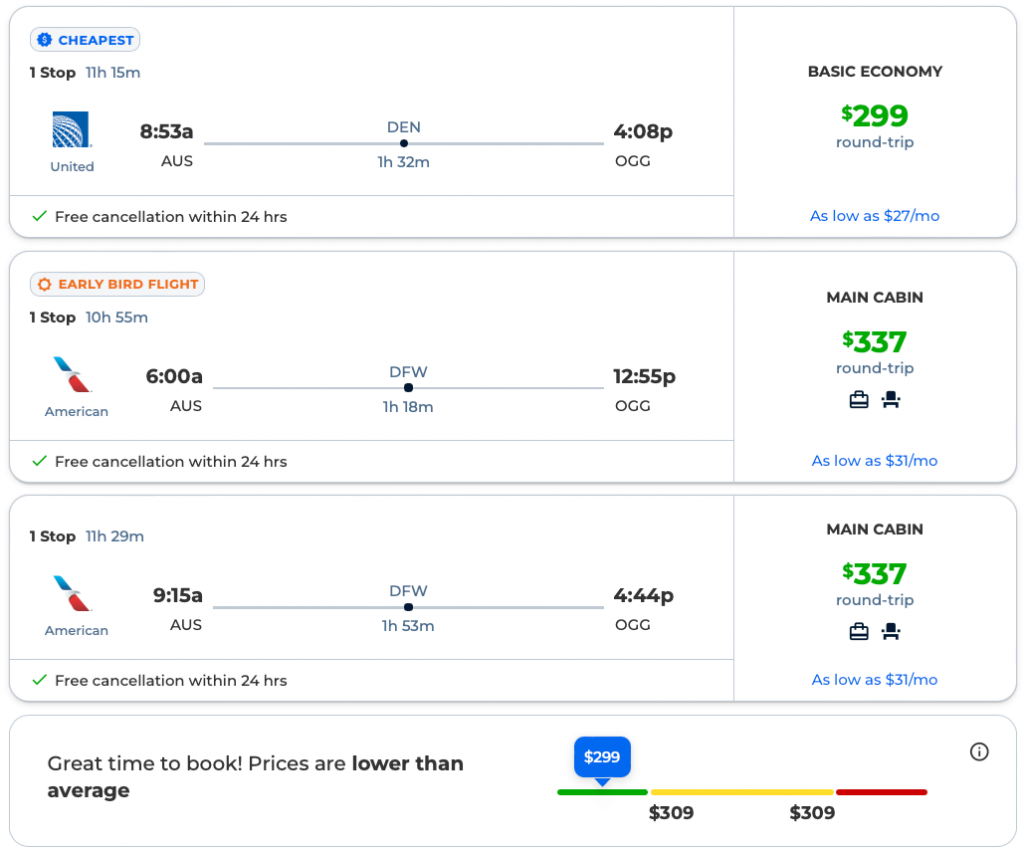The height and width of the screenshot is (851, 1024).
Task: Select the $299 Basic Economy round-trip price
Action: [875, 117]
